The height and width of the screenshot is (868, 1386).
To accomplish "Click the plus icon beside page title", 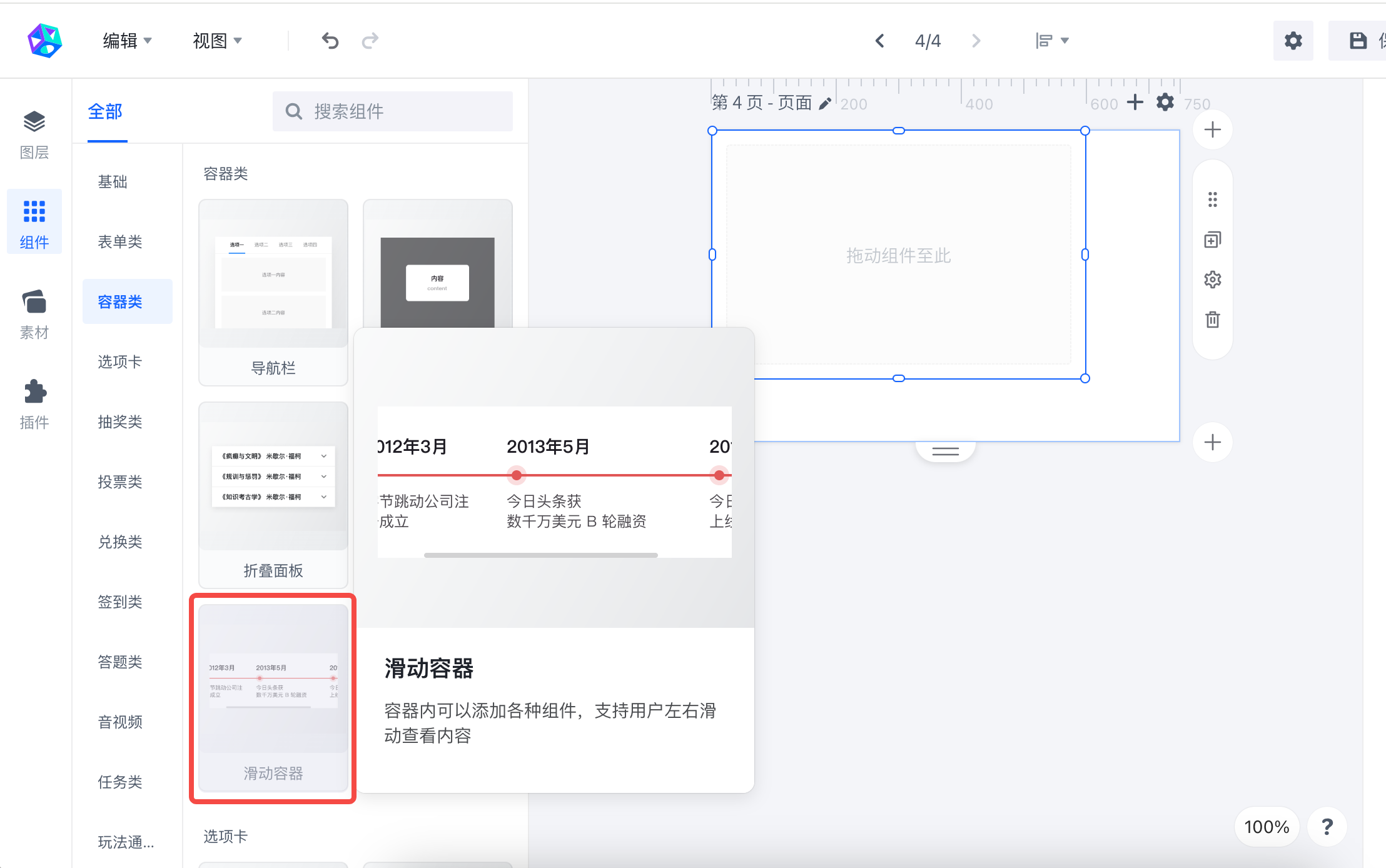I will tap(1135, 102).
